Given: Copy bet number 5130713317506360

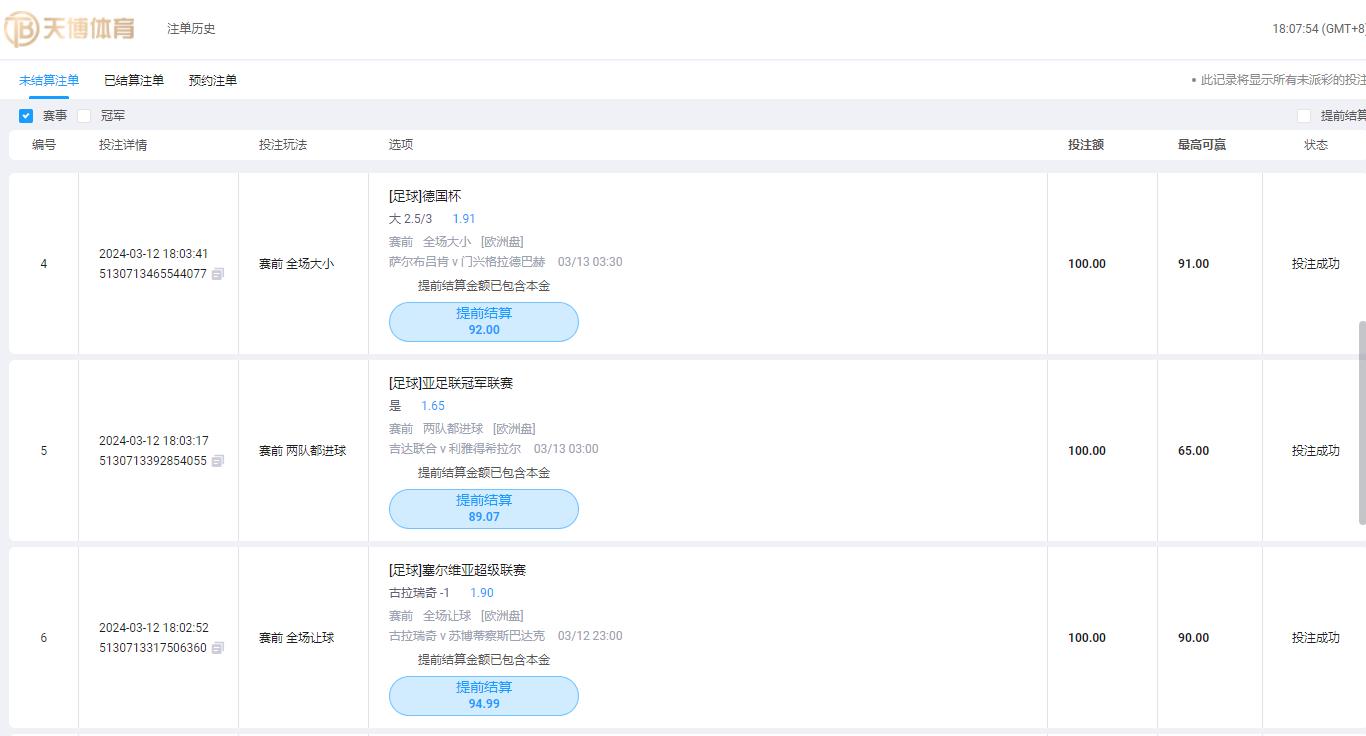Looking at the screenshot, I should pyautogui.click(x=218, y=648).
